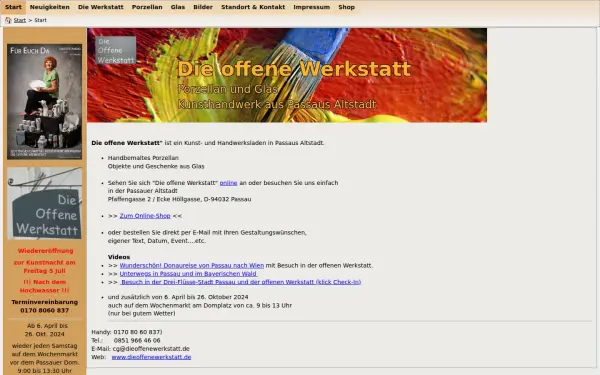Click Tel. number 0851 966 46 06
Screen dimensions: 600x375
137,340
